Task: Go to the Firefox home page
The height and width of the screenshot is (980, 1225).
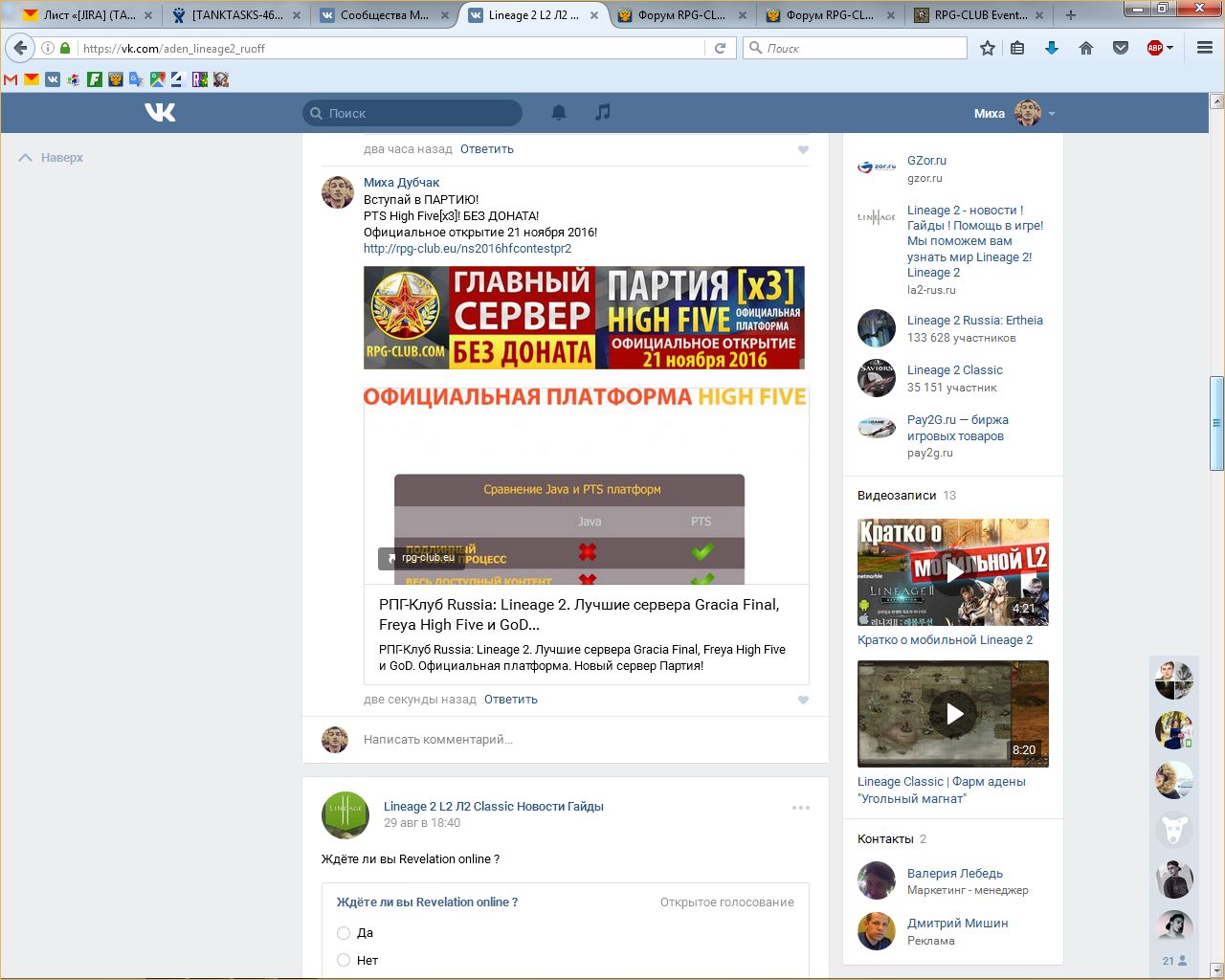Action: tap(1086, 48)
